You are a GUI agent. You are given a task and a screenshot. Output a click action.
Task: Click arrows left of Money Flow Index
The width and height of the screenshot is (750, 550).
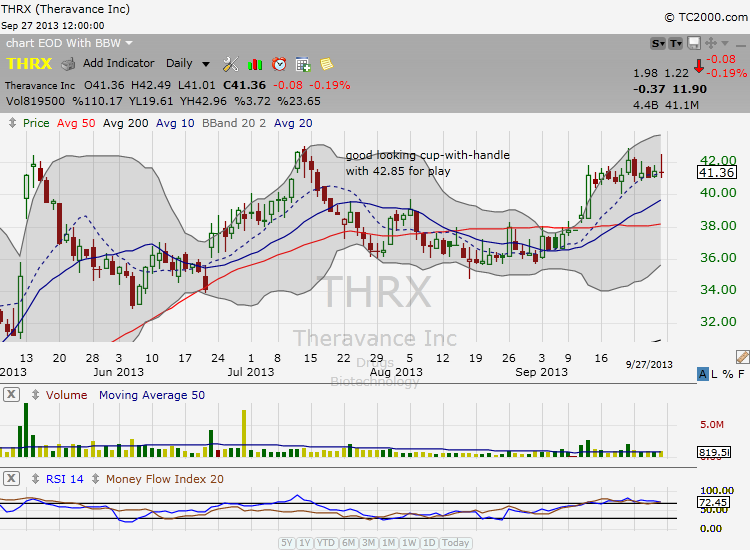[x=95, y=479]
